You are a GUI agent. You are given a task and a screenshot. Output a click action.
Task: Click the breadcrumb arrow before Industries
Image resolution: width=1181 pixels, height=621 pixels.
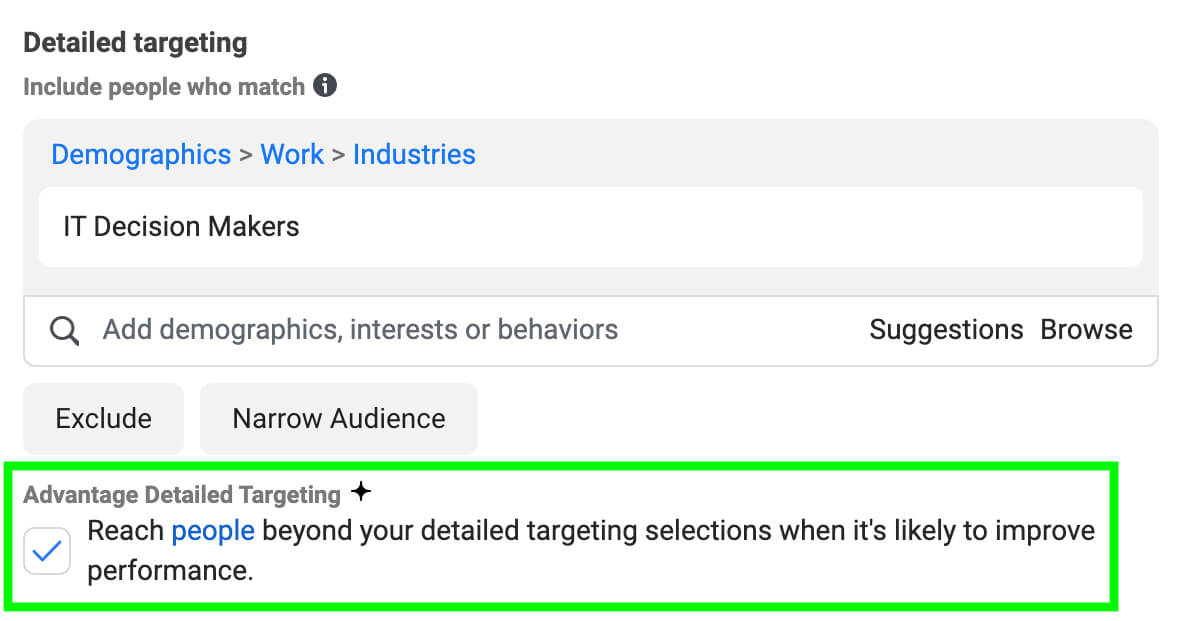339,156
